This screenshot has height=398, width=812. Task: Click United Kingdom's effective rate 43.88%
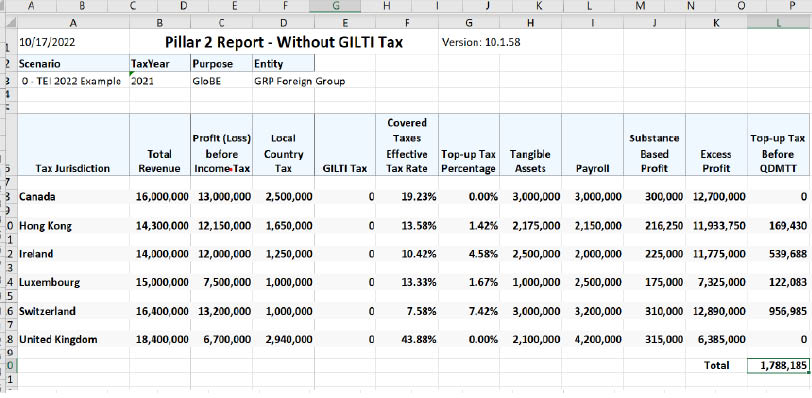407,340
